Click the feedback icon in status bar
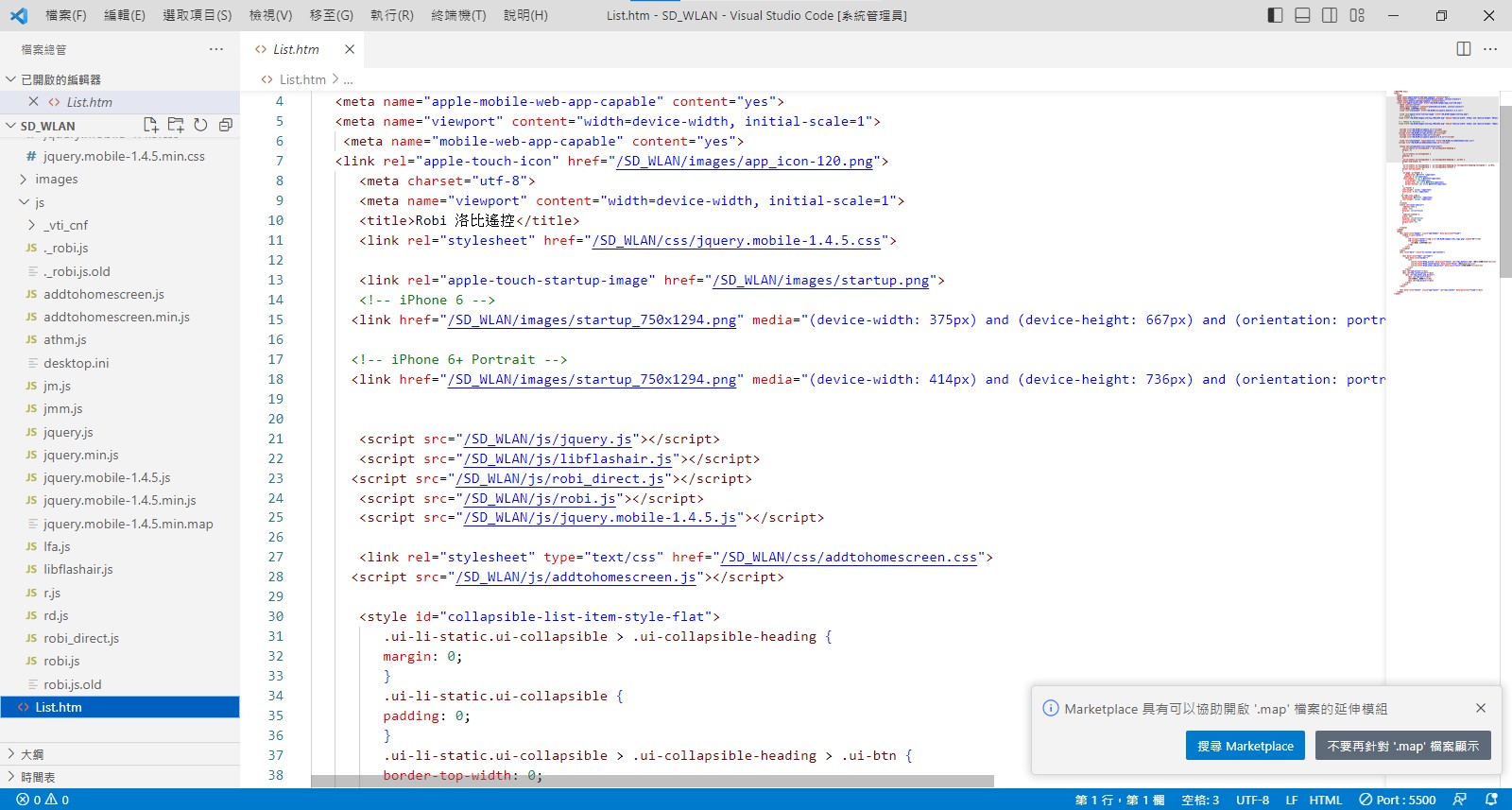The height and width of the screenshot is (810, 1512). (1460, 800)
